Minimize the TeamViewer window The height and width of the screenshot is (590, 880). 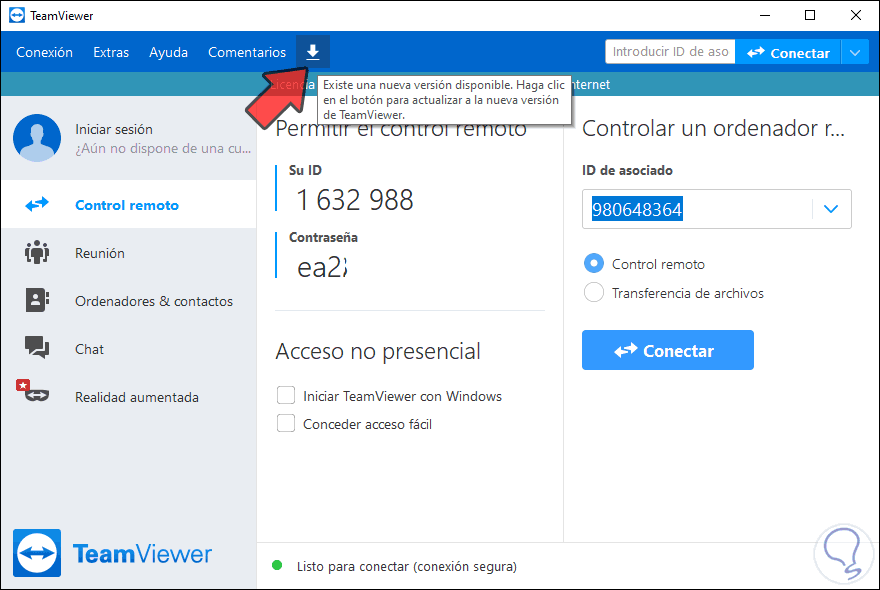764,15
